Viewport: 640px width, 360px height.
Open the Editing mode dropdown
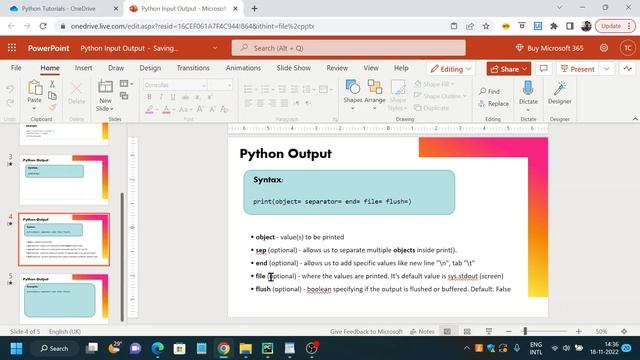point(451,69)
